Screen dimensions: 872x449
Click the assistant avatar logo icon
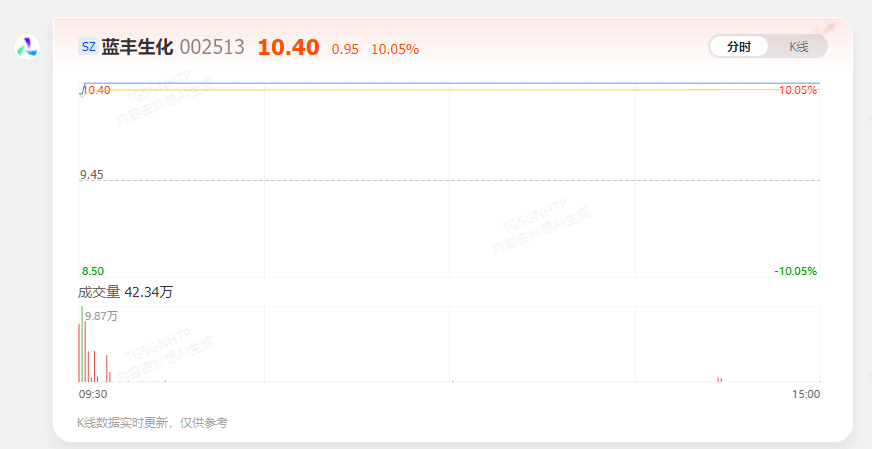coord(27,47)
